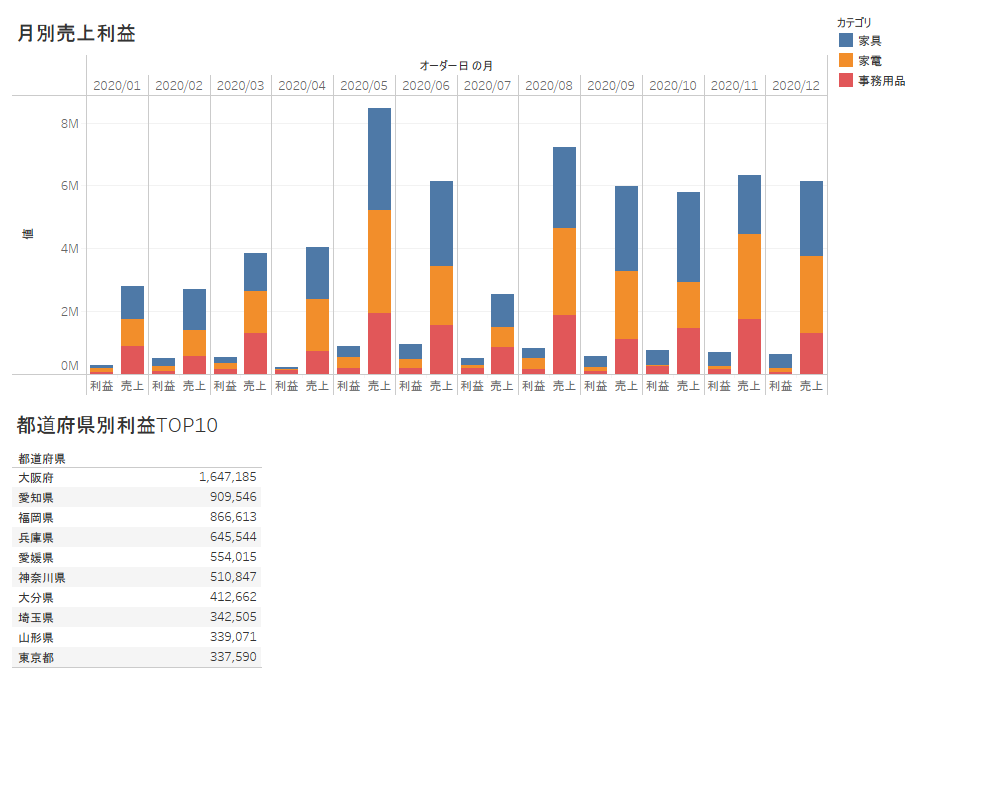Select the 東京都 row label
Image resolution: width=1000 pixels, height=800 pixels.
coord(36,658)
